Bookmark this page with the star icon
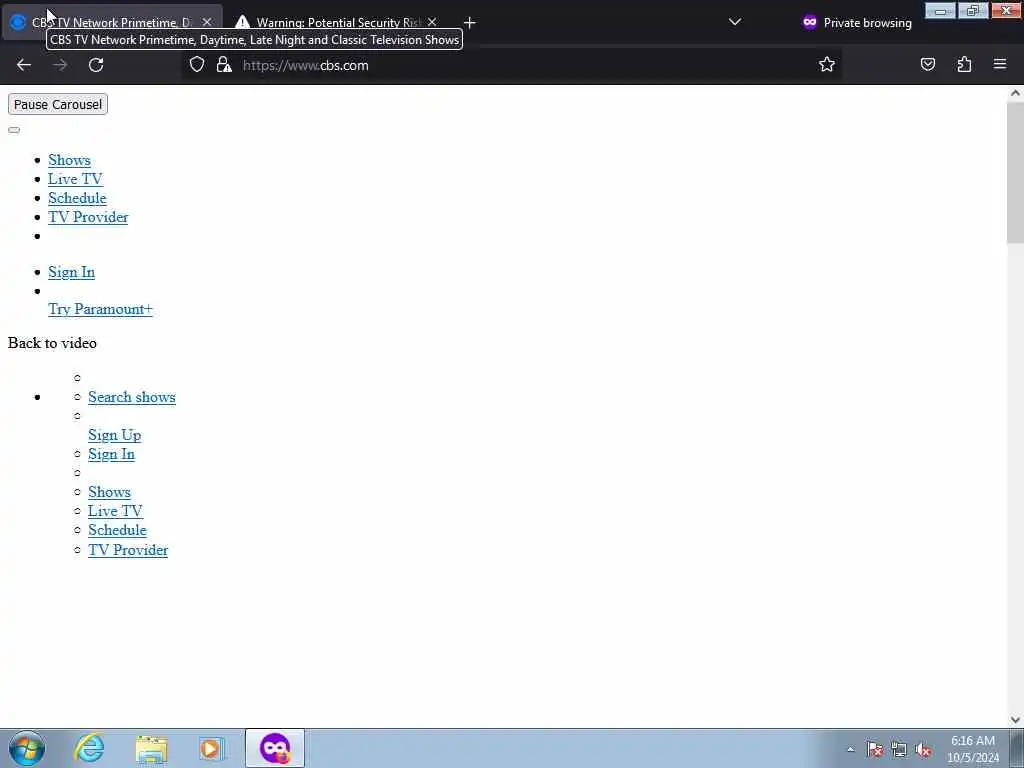Viewport: 1024px width, 768px height. pos(827,65)
